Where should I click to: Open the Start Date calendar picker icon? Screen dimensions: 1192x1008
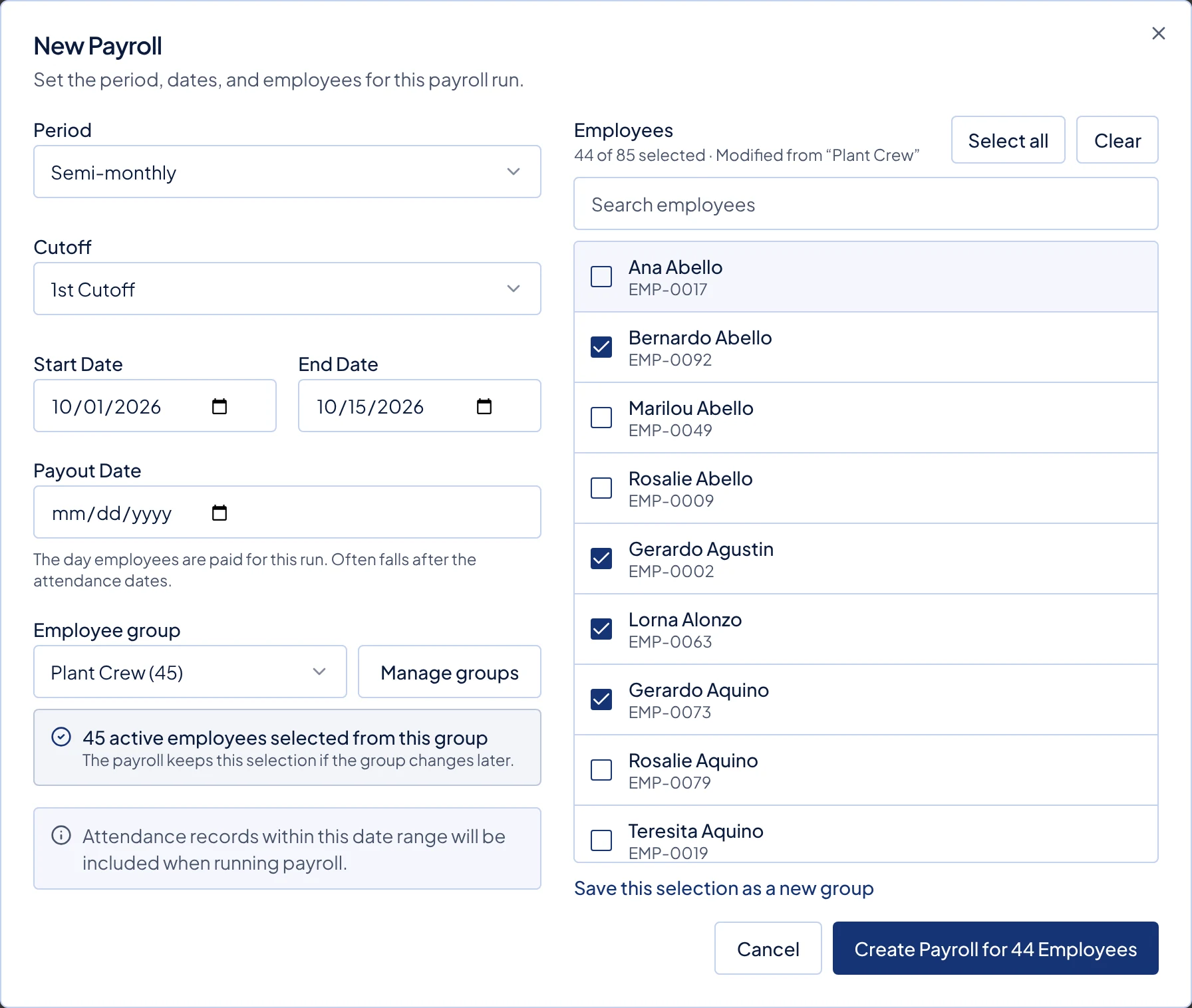pos(220,406)
